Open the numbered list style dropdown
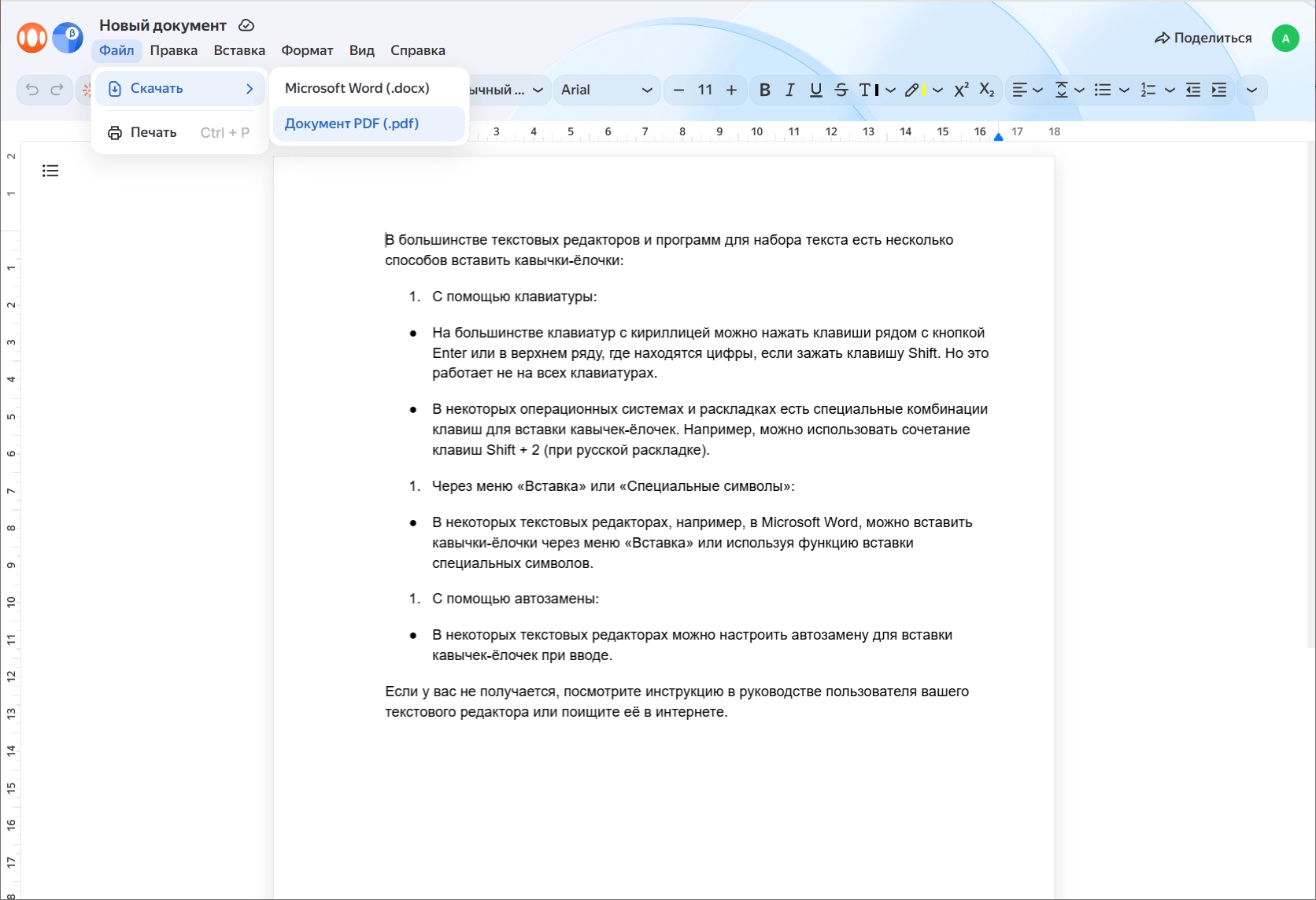The height and width of the screenshot is (900, 1316). tap(1170, 90)
